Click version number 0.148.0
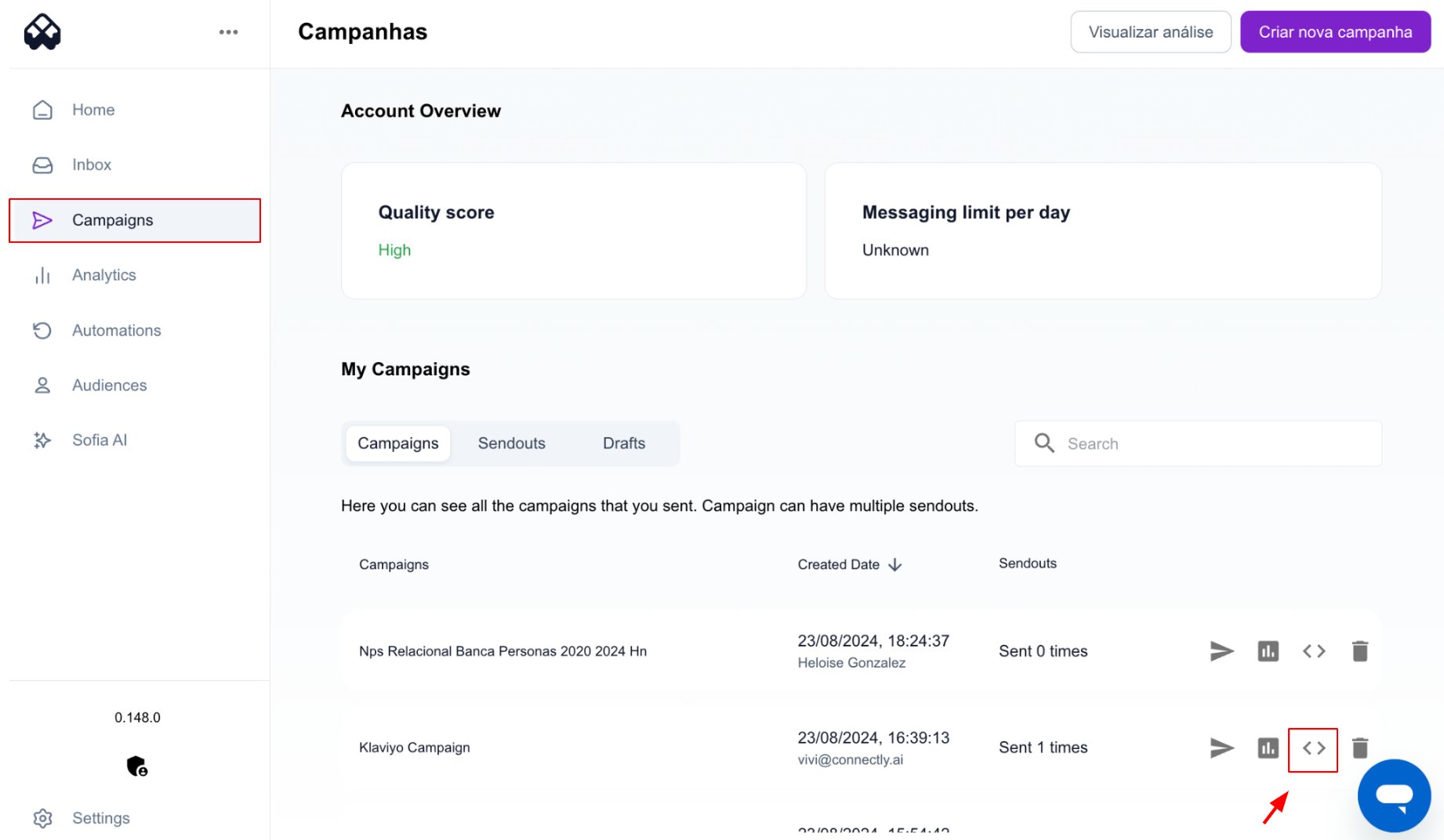 point(137,718)
